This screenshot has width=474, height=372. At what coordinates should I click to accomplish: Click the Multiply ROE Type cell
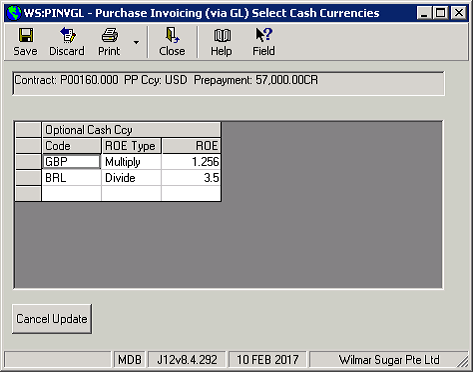(131, 162)
